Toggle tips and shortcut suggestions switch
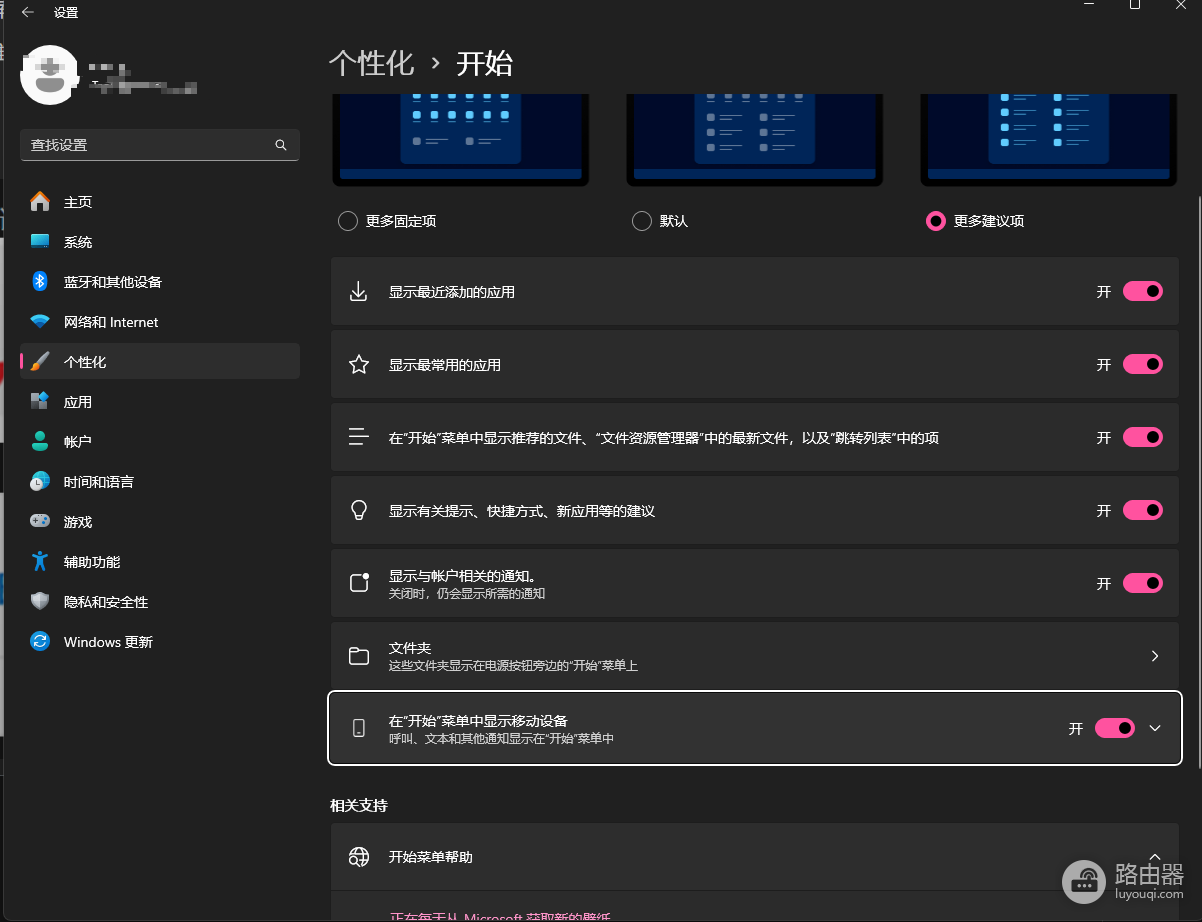This screenshot has width=1202, height=922. point(1142,511)
